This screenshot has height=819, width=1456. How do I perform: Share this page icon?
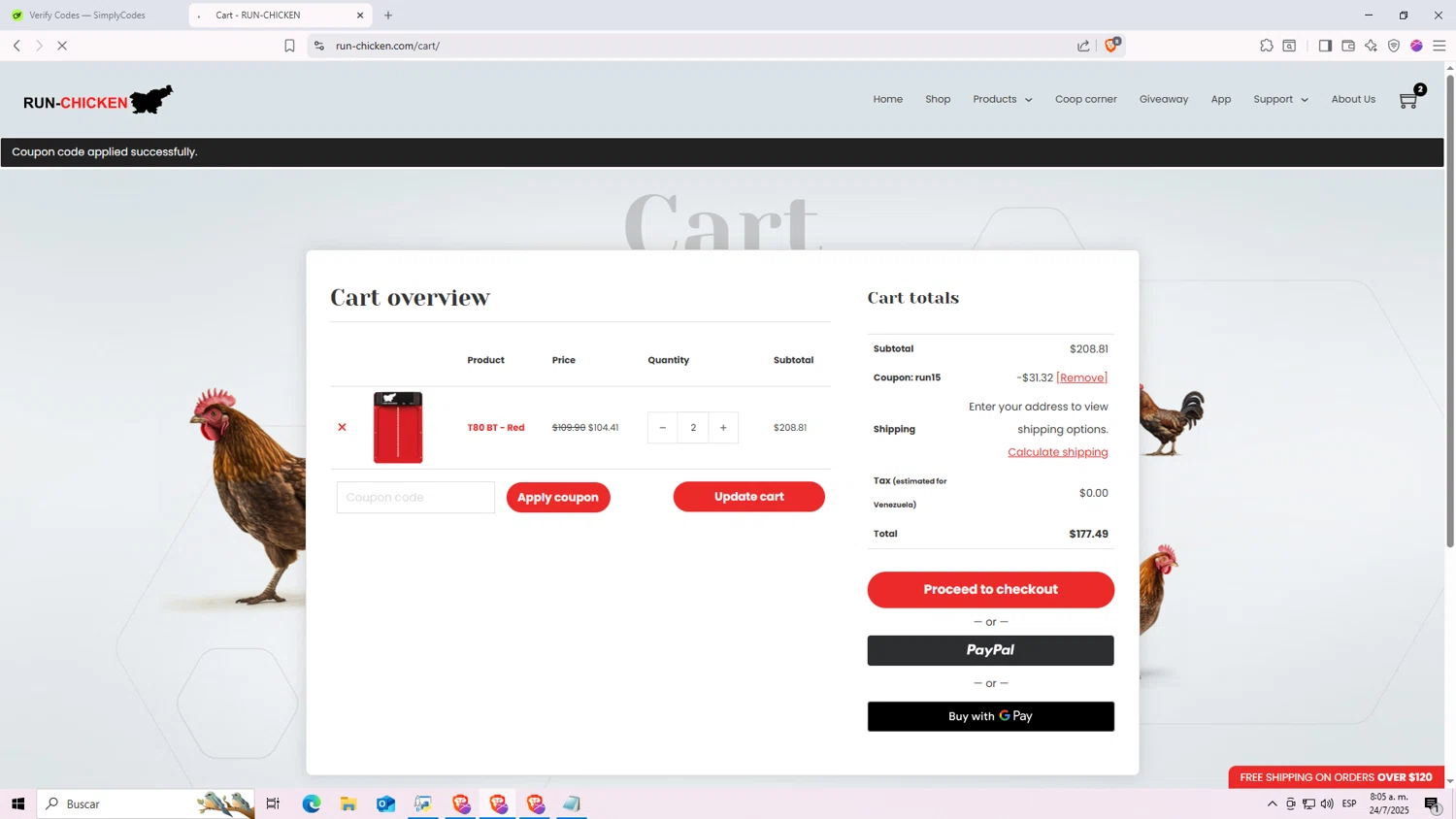coord(1083,46)
